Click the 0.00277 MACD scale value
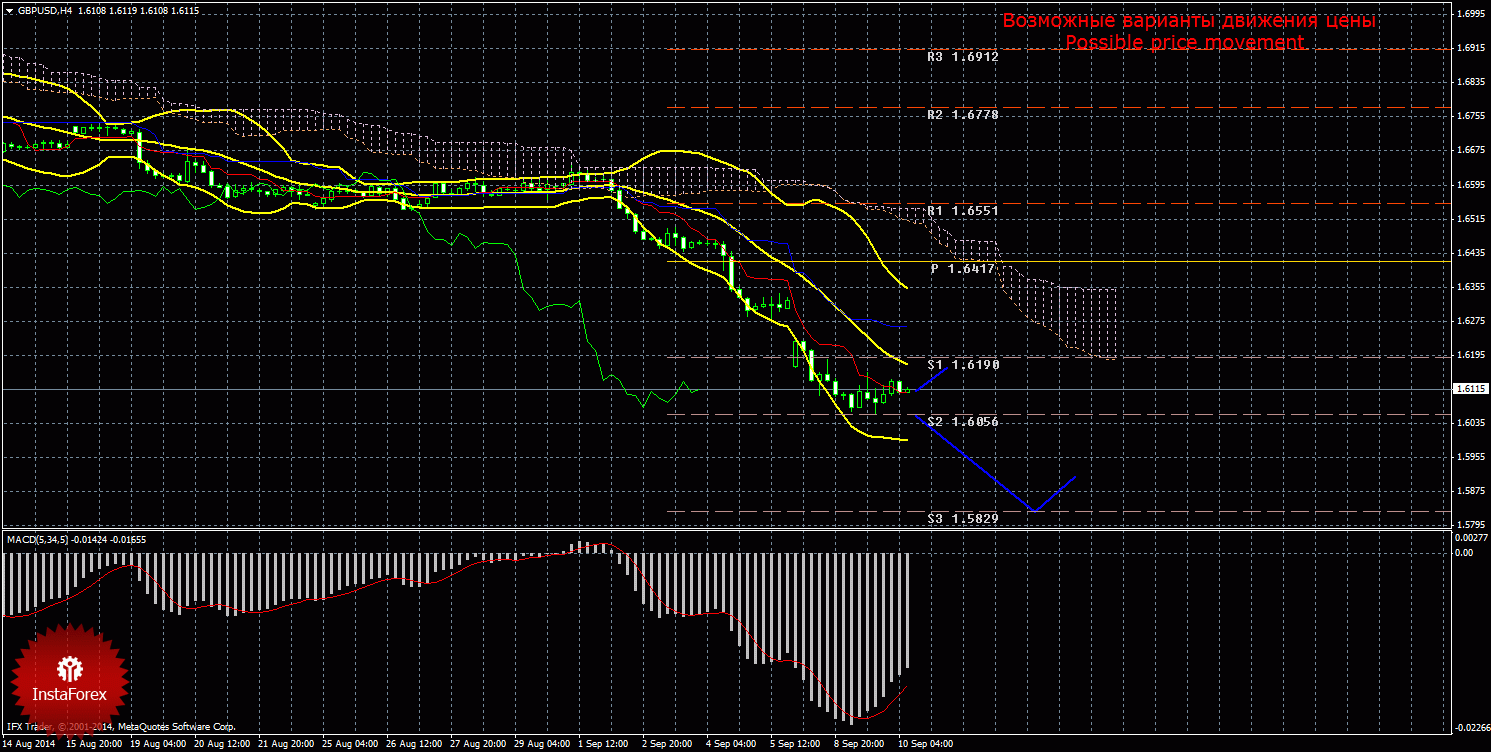Image resolution: width=1491 pixels, height=752 pixels. coord(1471,538)
